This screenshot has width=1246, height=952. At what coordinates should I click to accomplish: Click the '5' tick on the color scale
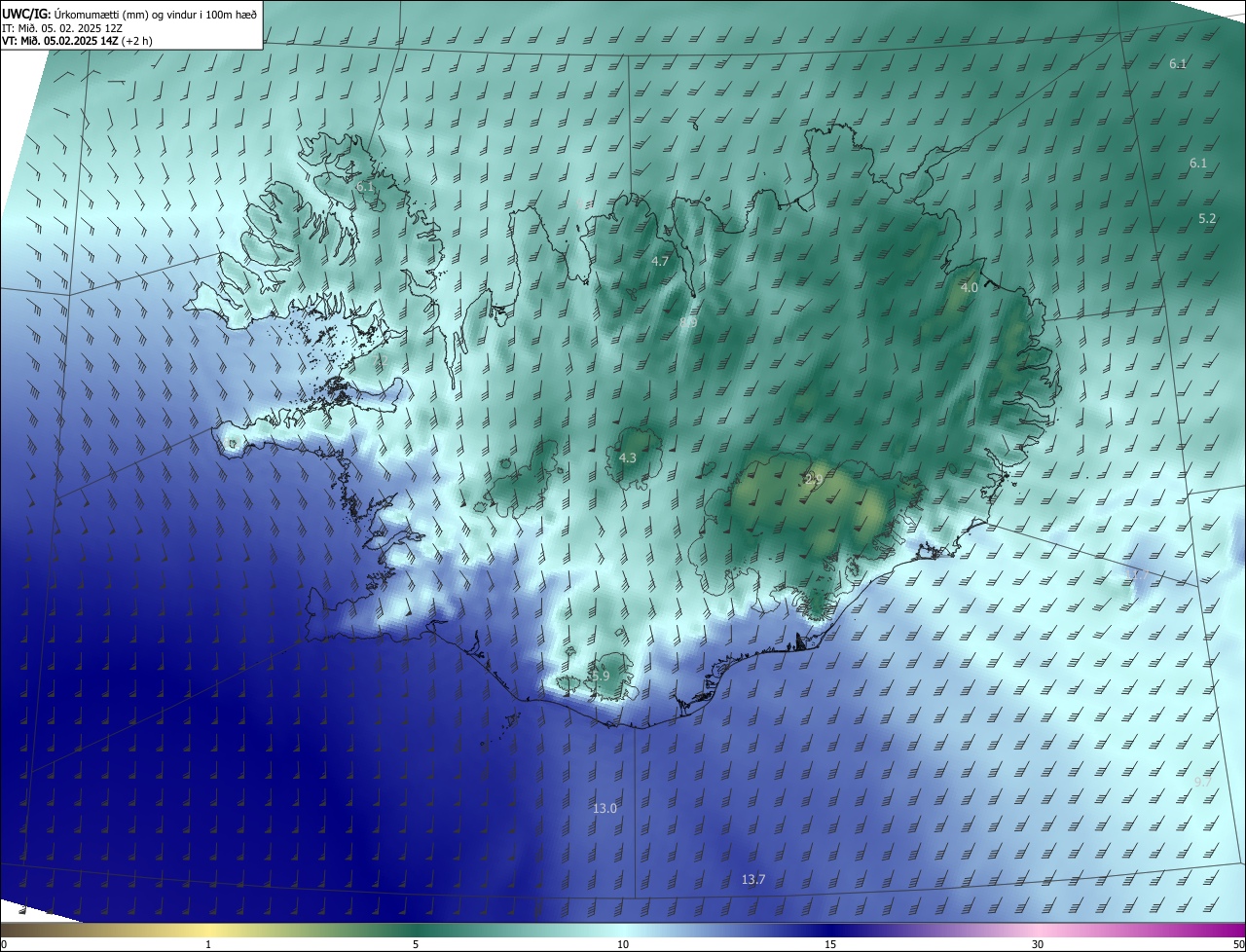[416, 944]
